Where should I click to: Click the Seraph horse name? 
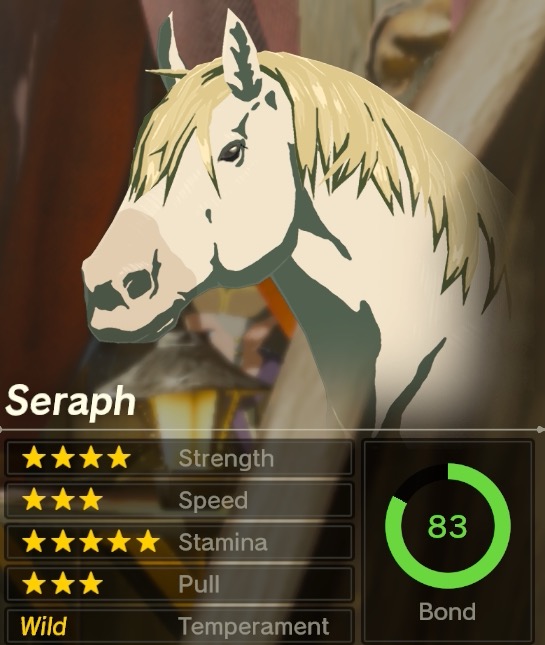pos(70,401)
